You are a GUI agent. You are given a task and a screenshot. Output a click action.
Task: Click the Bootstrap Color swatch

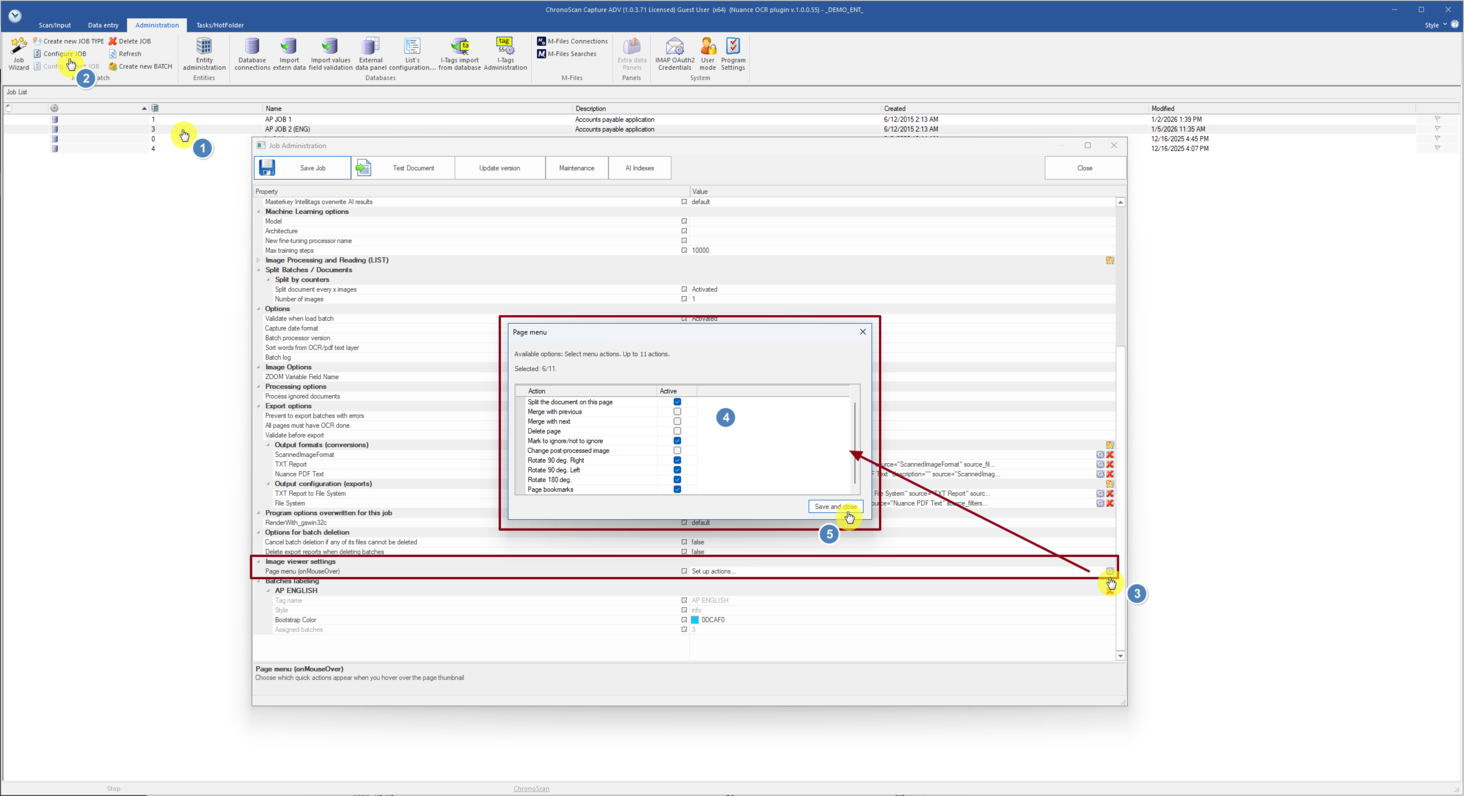(695, 620)
